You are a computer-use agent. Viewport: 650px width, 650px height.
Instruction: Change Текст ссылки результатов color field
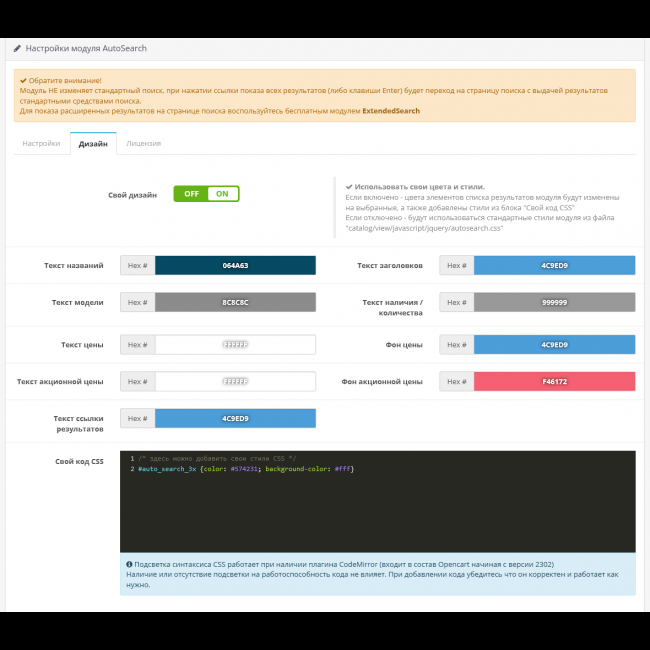pos(235,418)
